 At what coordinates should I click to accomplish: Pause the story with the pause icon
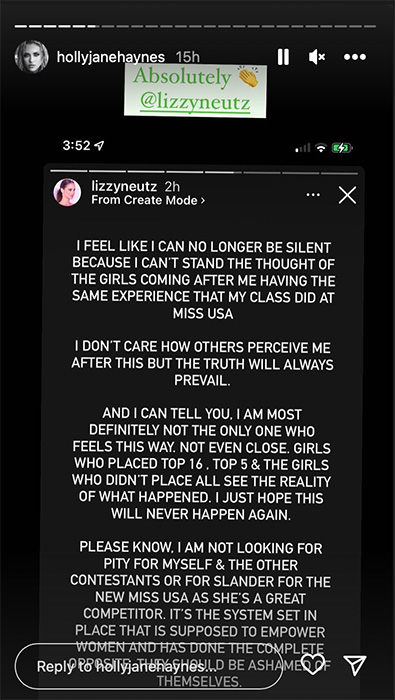[283, 57]
